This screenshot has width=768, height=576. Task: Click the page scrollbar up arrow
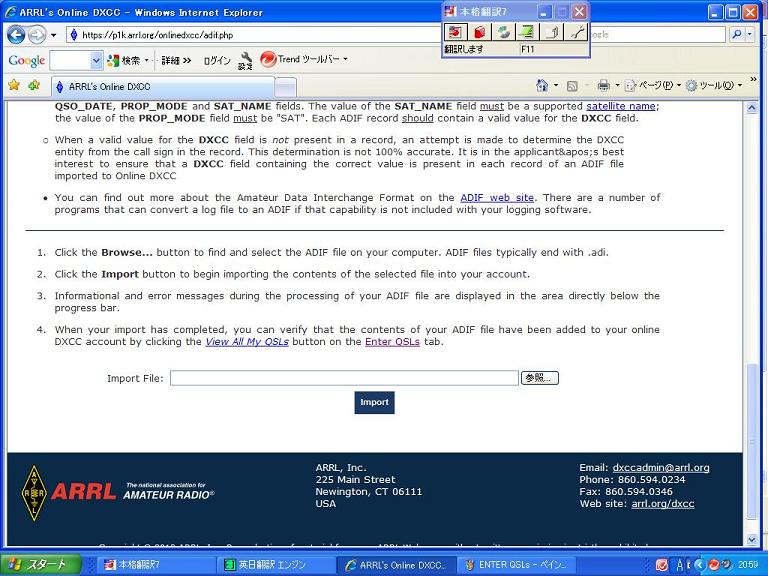point(752,108)
